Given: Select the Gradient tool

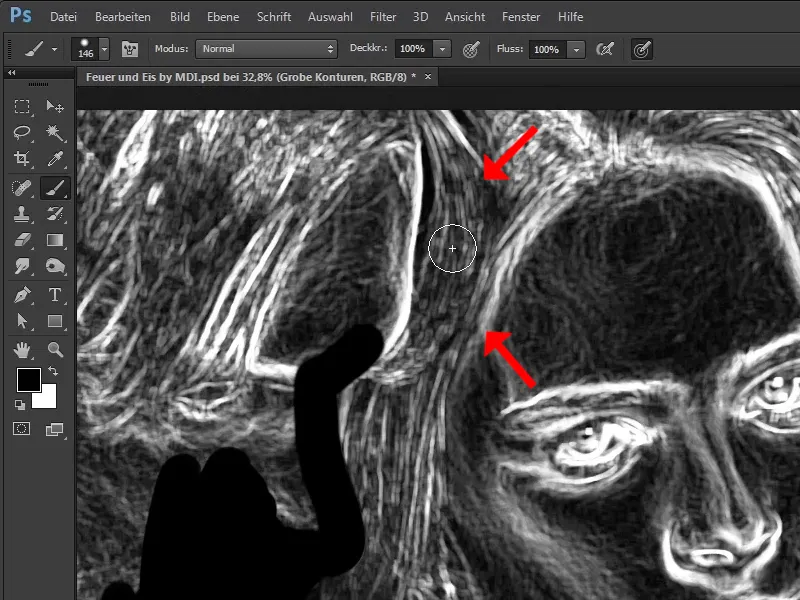Looking at the screenshot, I should [x=55, y=240].
